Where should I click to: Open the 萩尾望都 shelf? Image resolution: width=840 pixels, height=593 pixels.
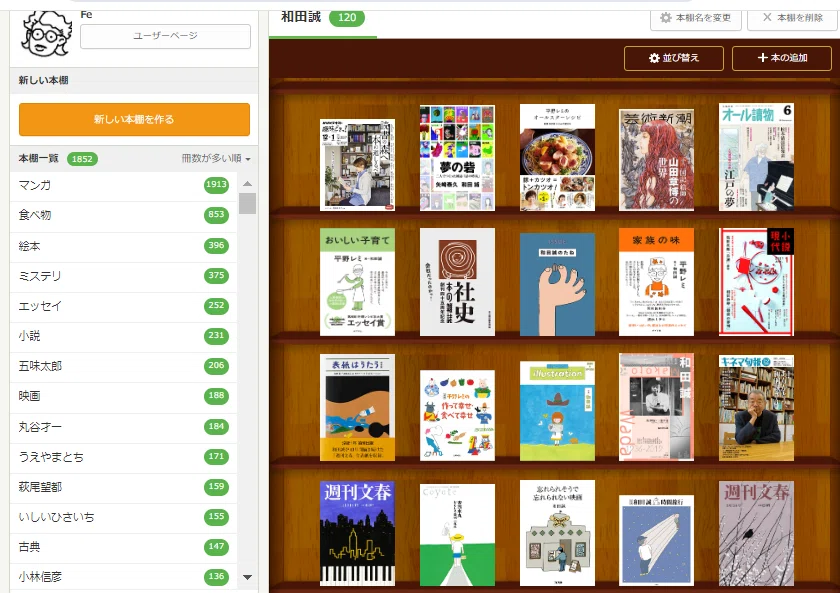coord(123,487)
